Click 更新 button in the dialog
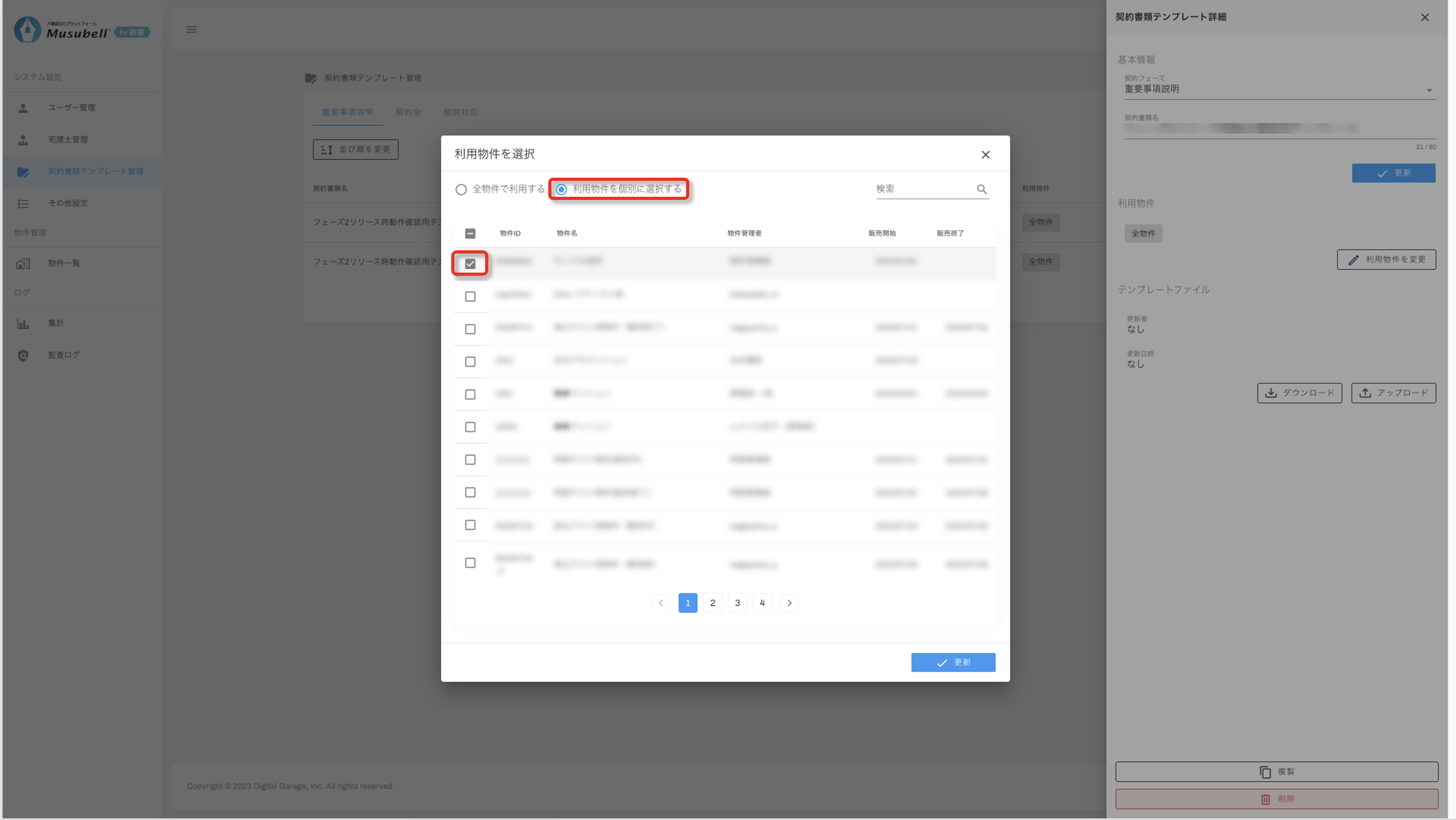Image resolution: width=1456 pixels, height=820 pixels. coord(953,662)
